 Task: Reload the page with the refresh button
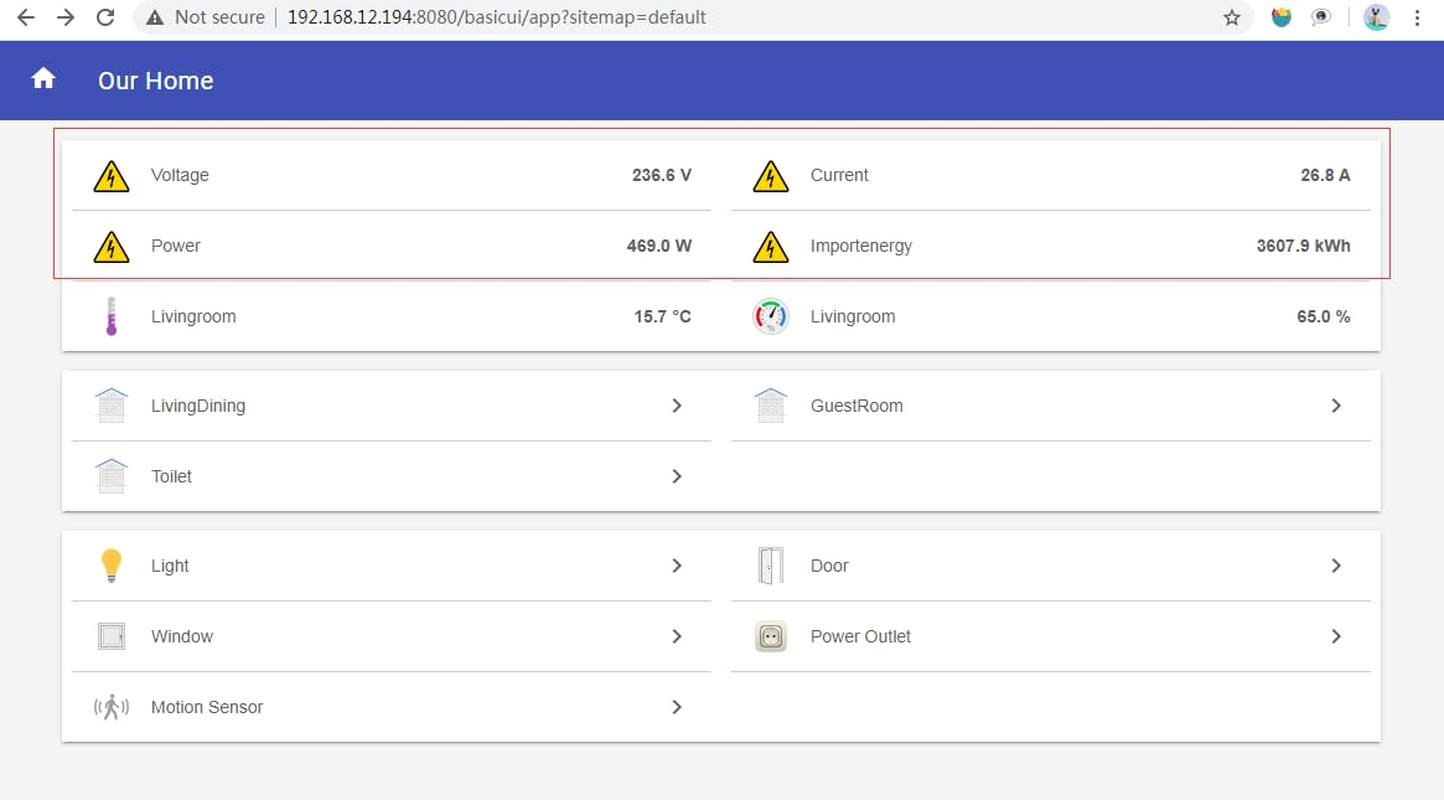[x=105, y=17]
